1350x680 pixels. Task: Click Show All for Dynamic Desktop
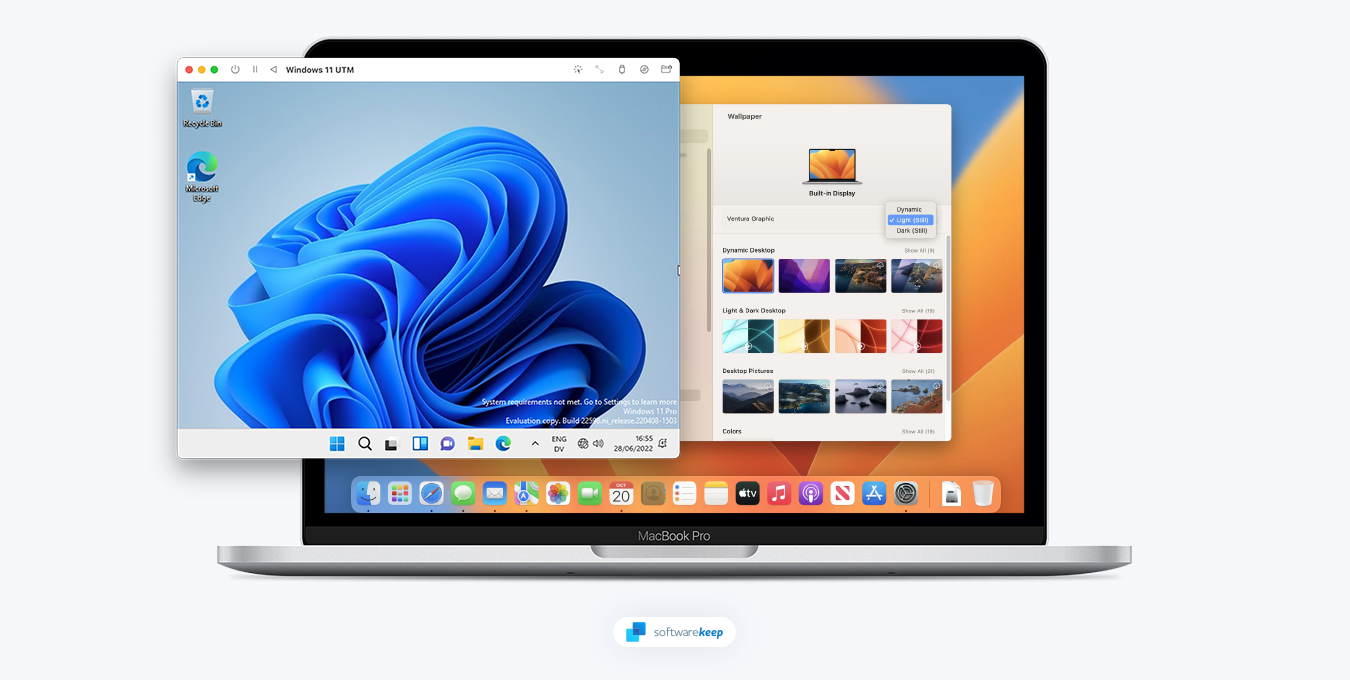point(919,251)
